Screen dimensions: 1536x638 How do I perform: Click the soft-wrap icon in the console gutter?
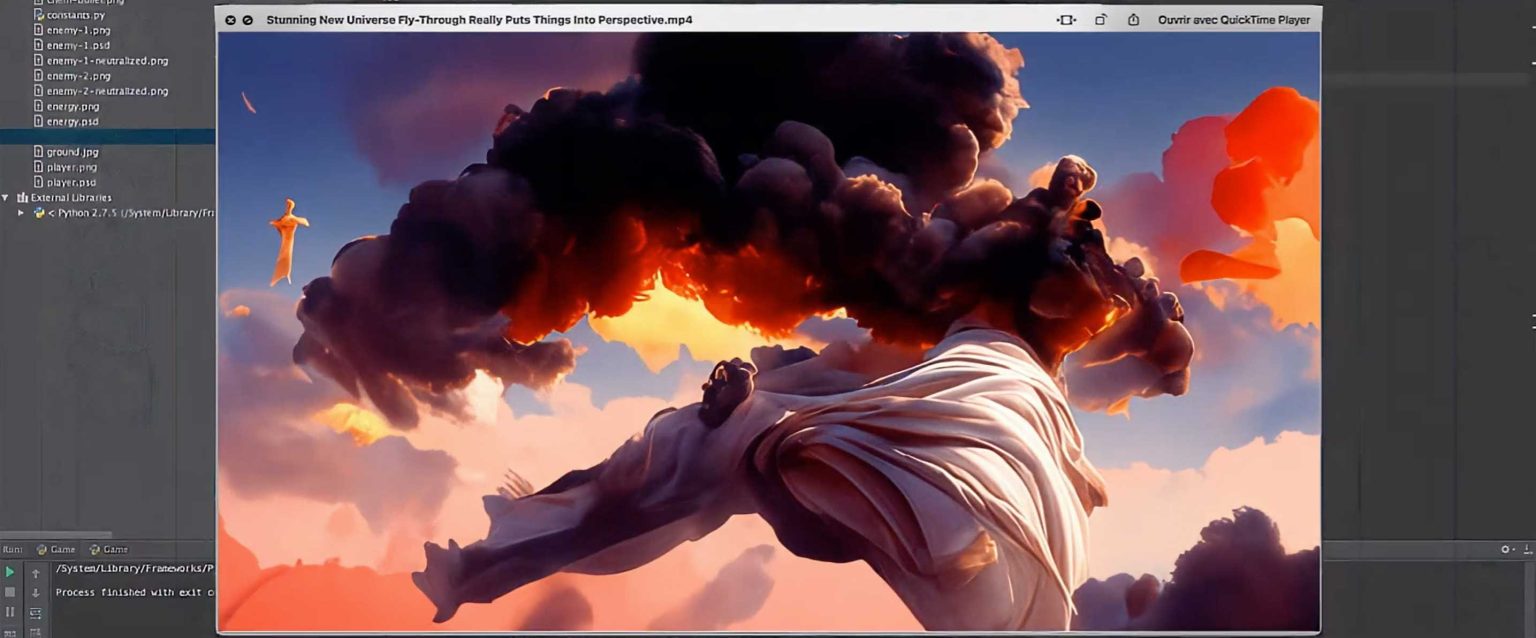[36, 613]
